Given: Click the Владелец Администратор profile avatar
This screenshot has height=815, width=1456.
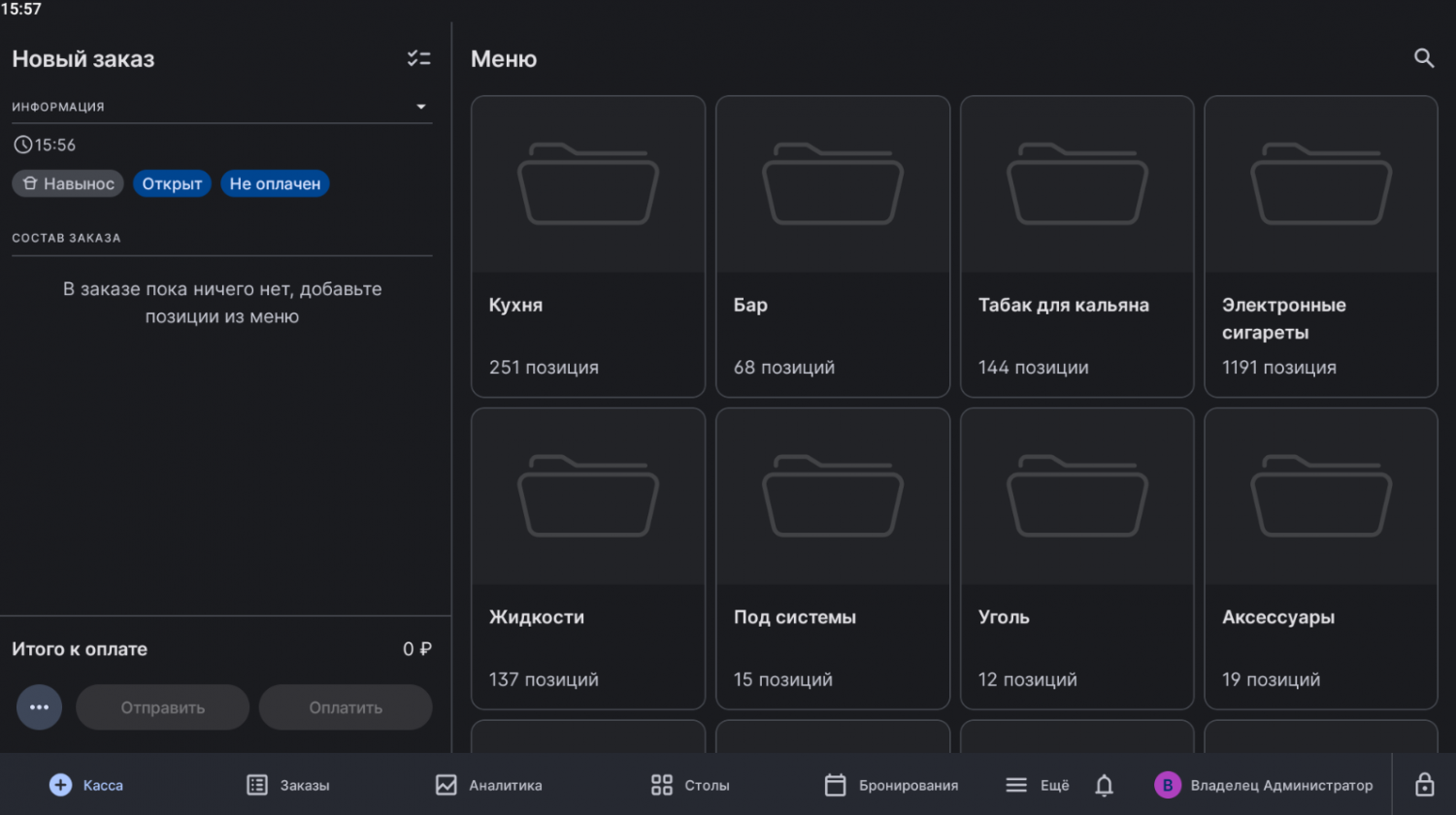Looking at the screenshot, I should point(1167,785).
